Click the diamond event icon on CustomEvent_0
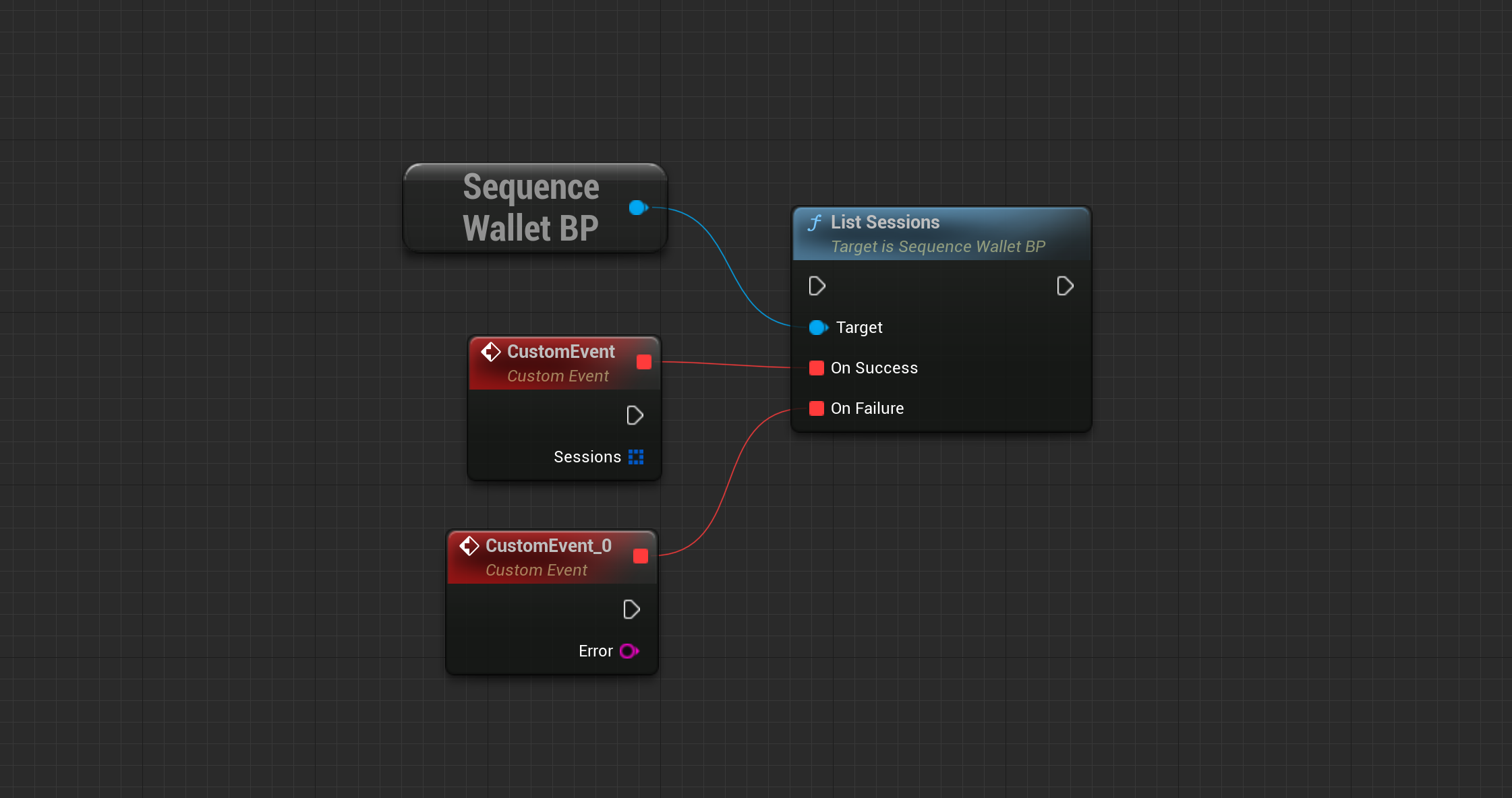The image size is (1512, 798). pos(469,546)
